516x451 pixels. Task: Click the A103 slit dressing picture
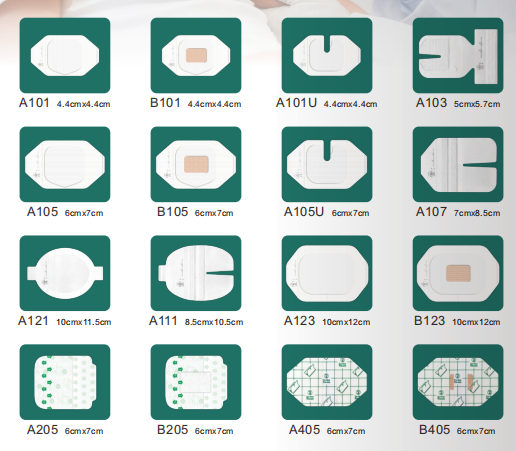(458, 55)
